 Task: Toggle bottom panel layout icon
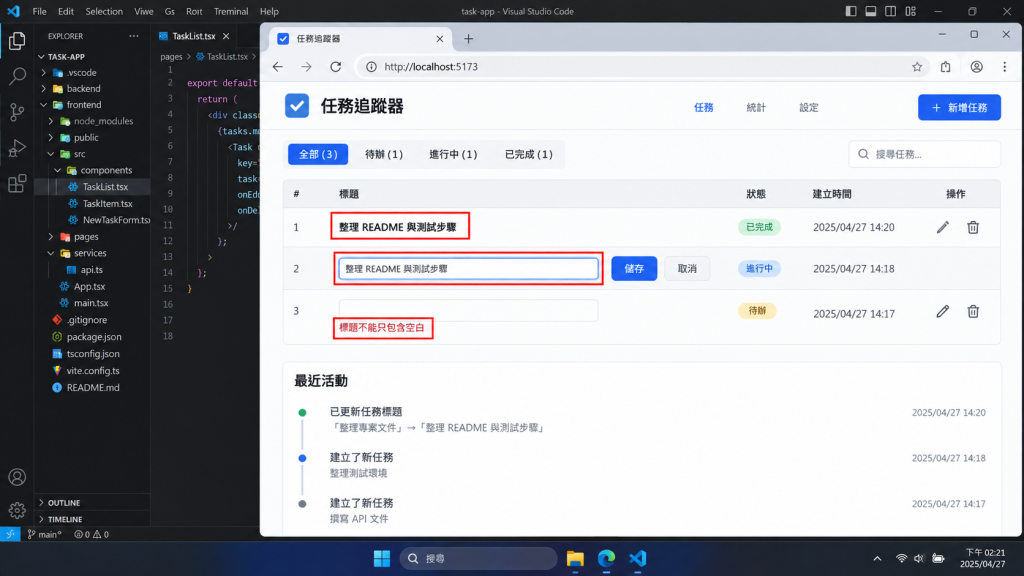coord(871,11)
